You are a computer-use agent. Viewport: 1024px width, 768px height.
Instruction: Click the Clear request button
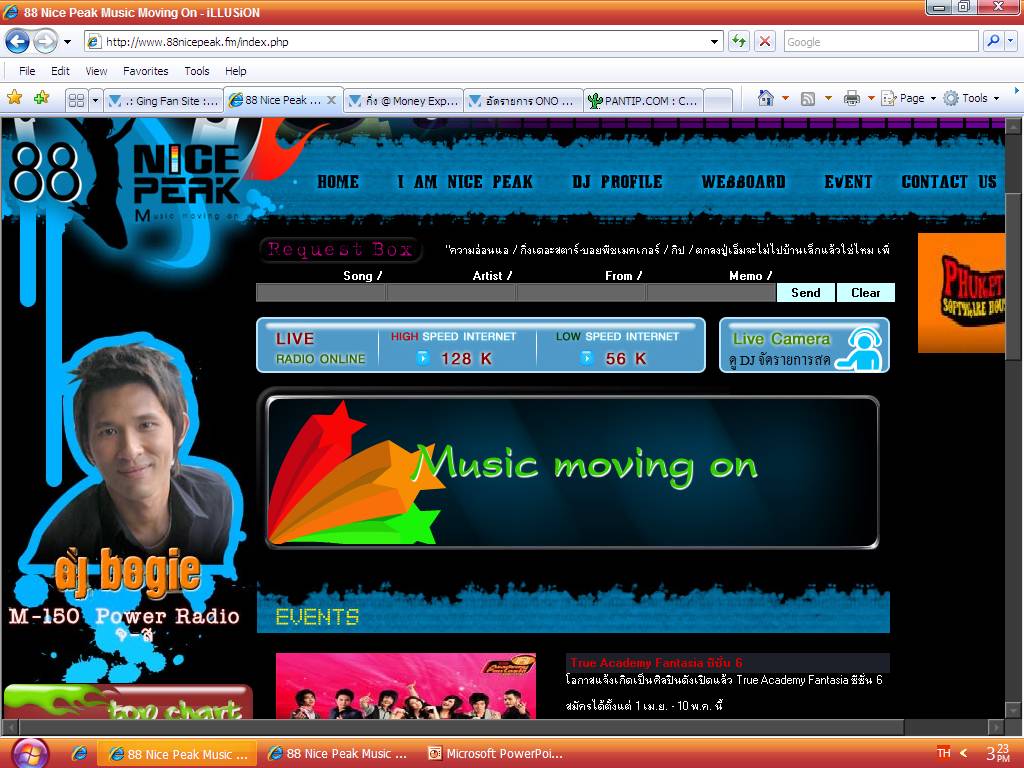click(x=865, y=293)
